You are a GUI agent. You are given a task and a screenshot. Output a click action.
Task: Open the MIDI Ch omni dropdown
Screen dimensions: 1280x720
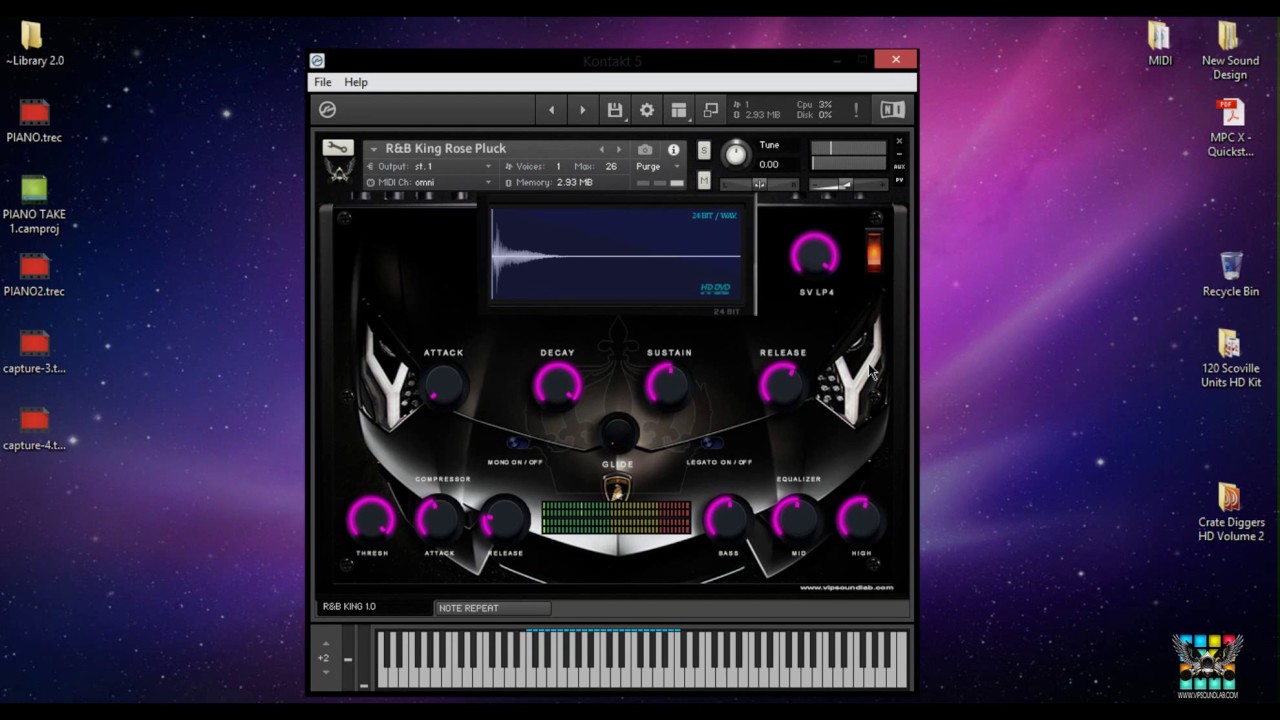430,182
